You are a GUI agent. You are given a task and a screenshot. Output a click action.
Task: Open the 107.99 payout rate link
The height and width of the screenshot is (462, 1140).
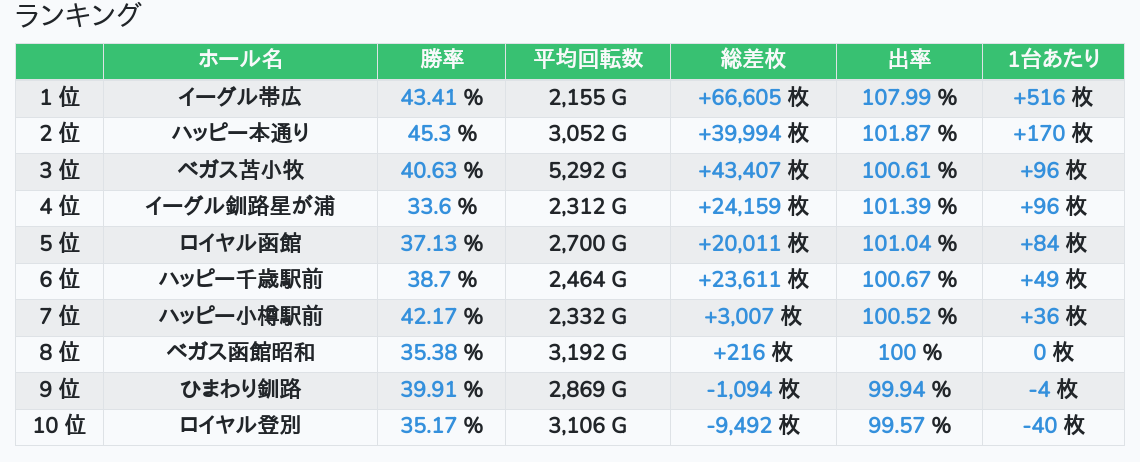click(896, 97)
